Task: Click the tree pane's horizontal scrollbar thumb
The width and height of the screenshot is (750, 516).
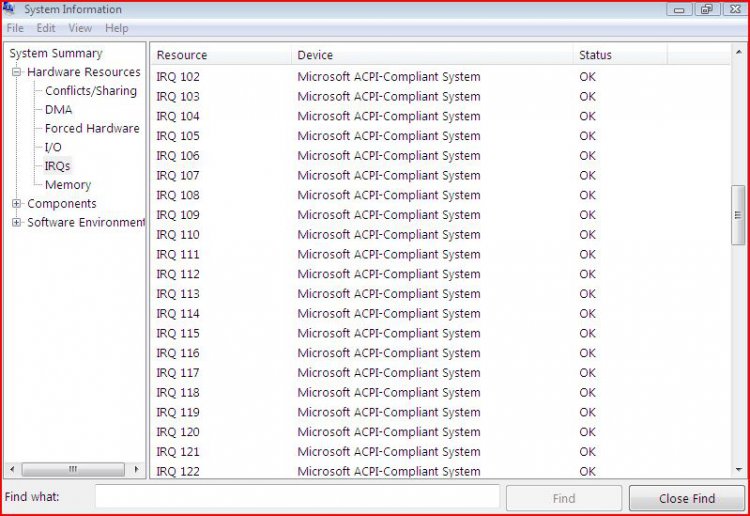Action: click(x=73, y=469)
